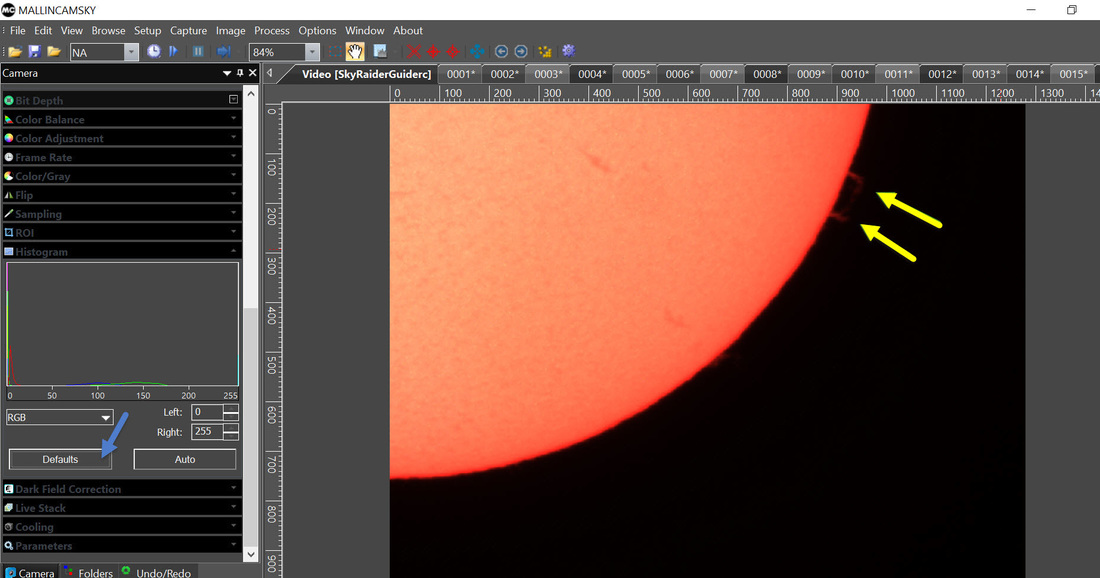Expand the Parameters section
Viewport: 1100px width, 578px height.
coord(122,546)
